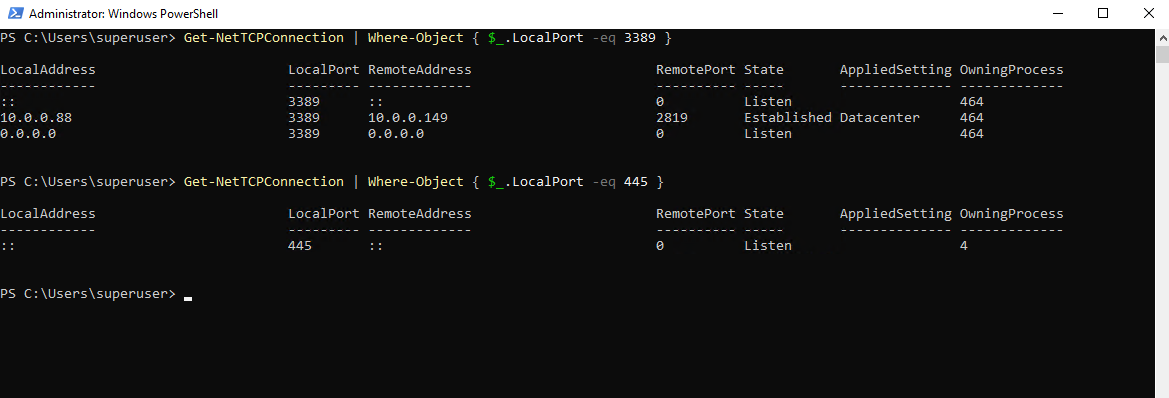Click the second LocalPort column header
The width and height of the screenshot is (1169, 398).
click(x=324, y=214)
